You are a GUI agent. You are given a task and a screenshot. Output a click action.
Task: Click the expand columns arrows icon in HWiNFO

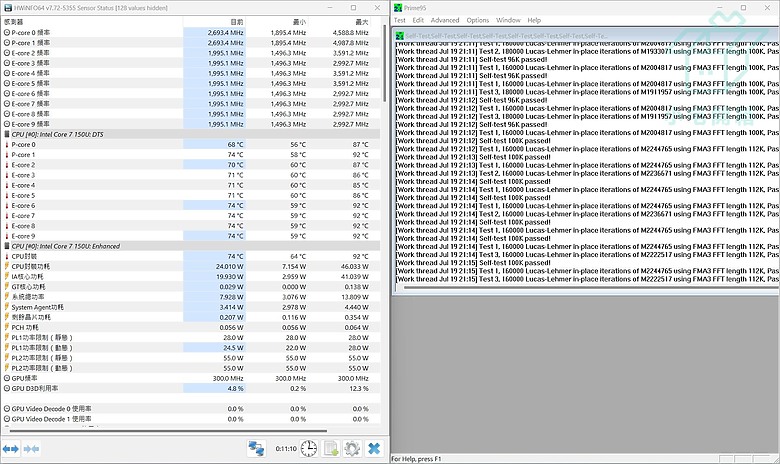10,449
